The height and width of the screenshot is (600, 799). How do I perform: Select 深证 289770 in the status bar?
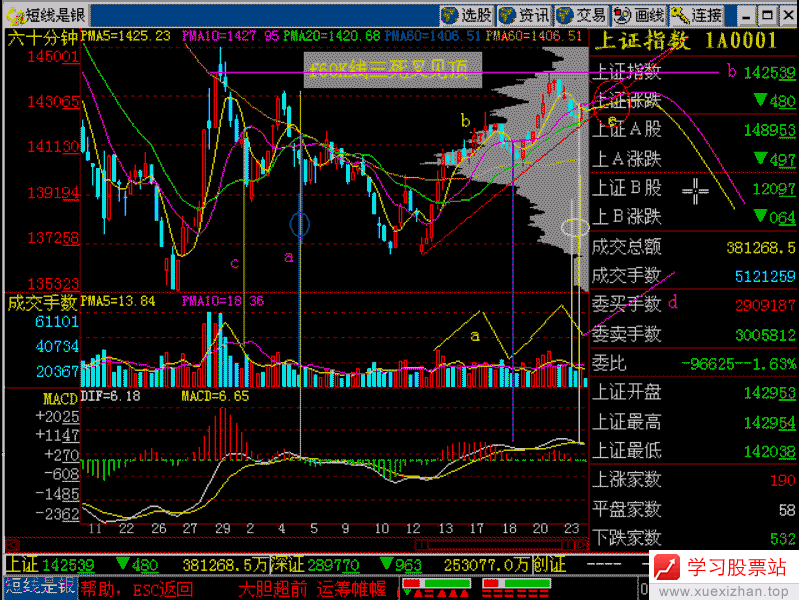pos(315,565)
